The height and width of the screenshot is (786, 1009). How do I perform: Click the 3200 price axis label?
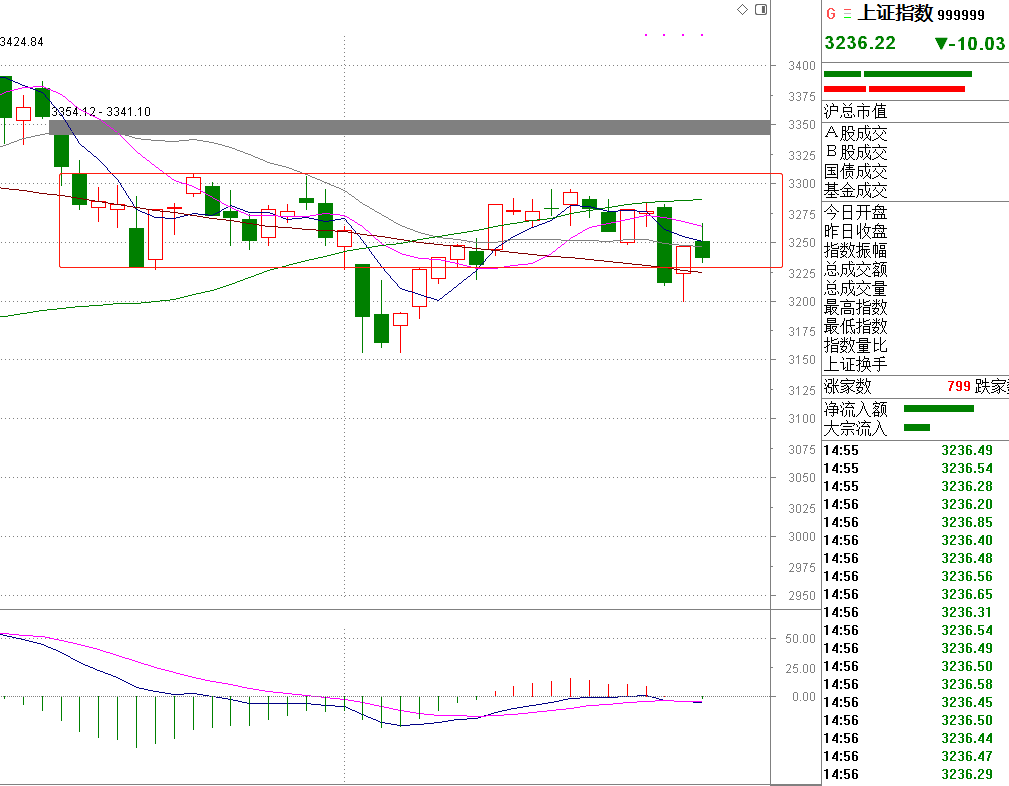(x=802, y=302)
